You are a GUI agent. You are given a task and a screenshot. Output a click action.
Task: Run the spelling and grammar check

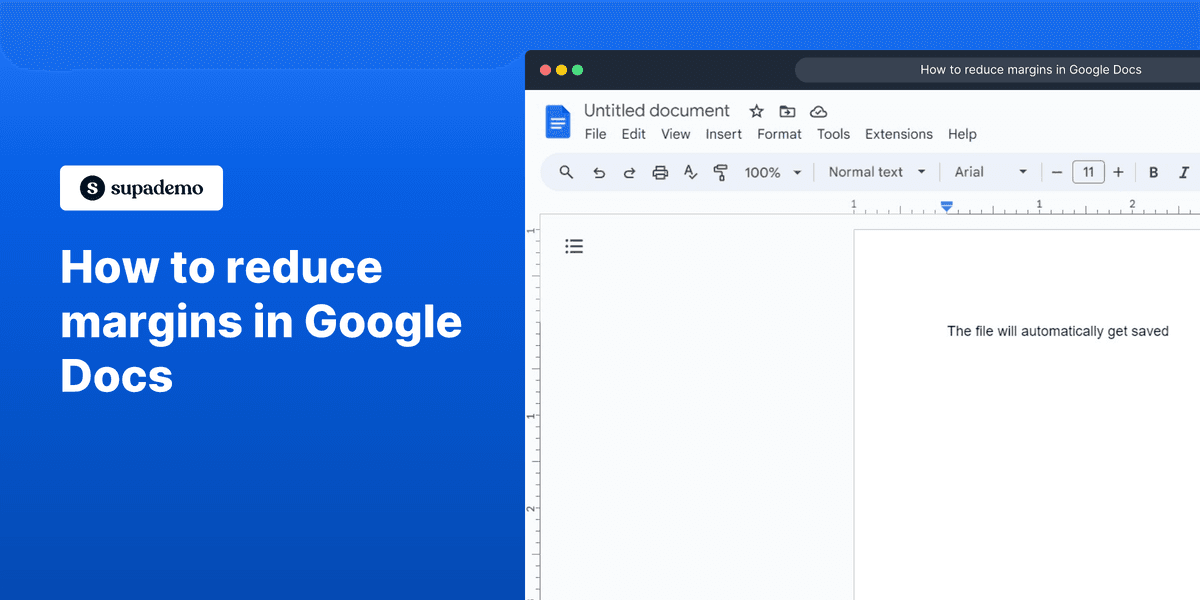point(690,171)
